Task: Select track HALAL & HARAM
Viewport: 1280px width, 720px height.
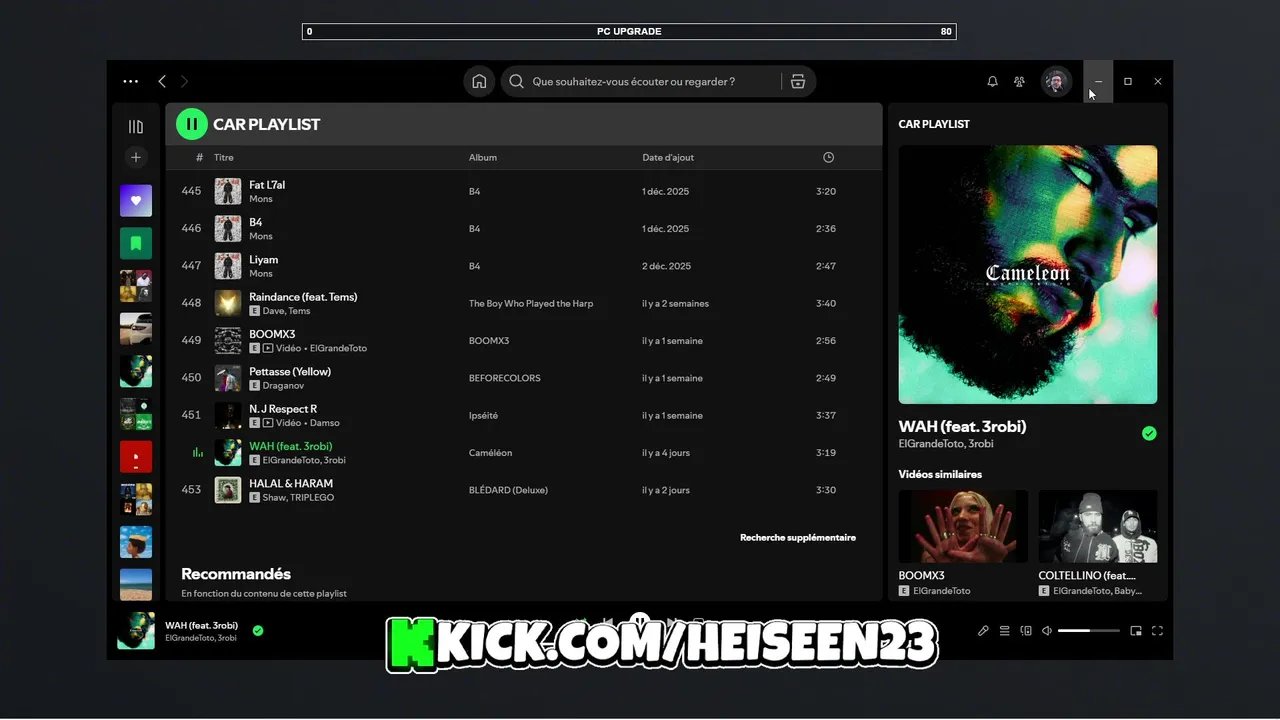Action: [523, 490]
